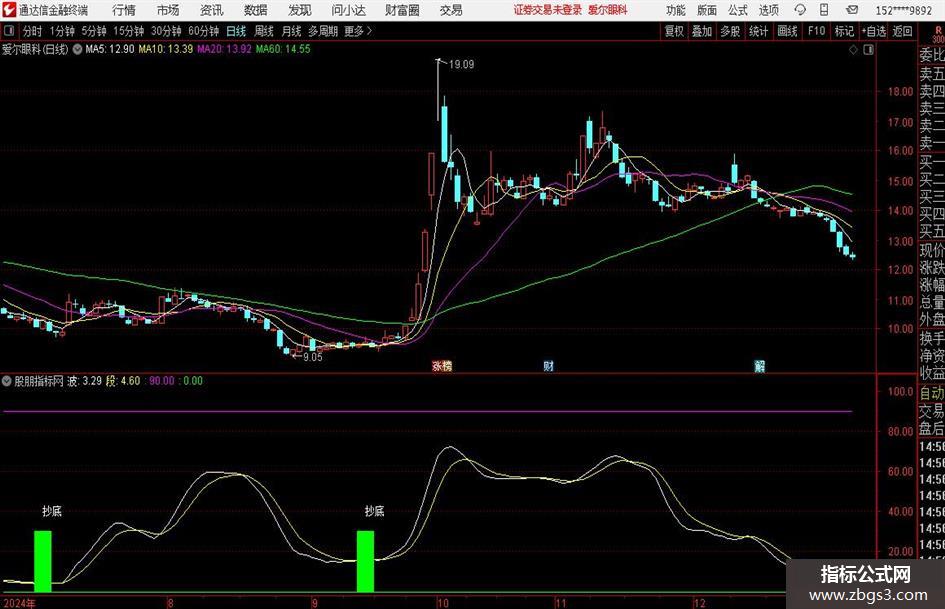The image size is (945, 609).
Task: Click the 多股 multi-stock button
Action: 730,31
